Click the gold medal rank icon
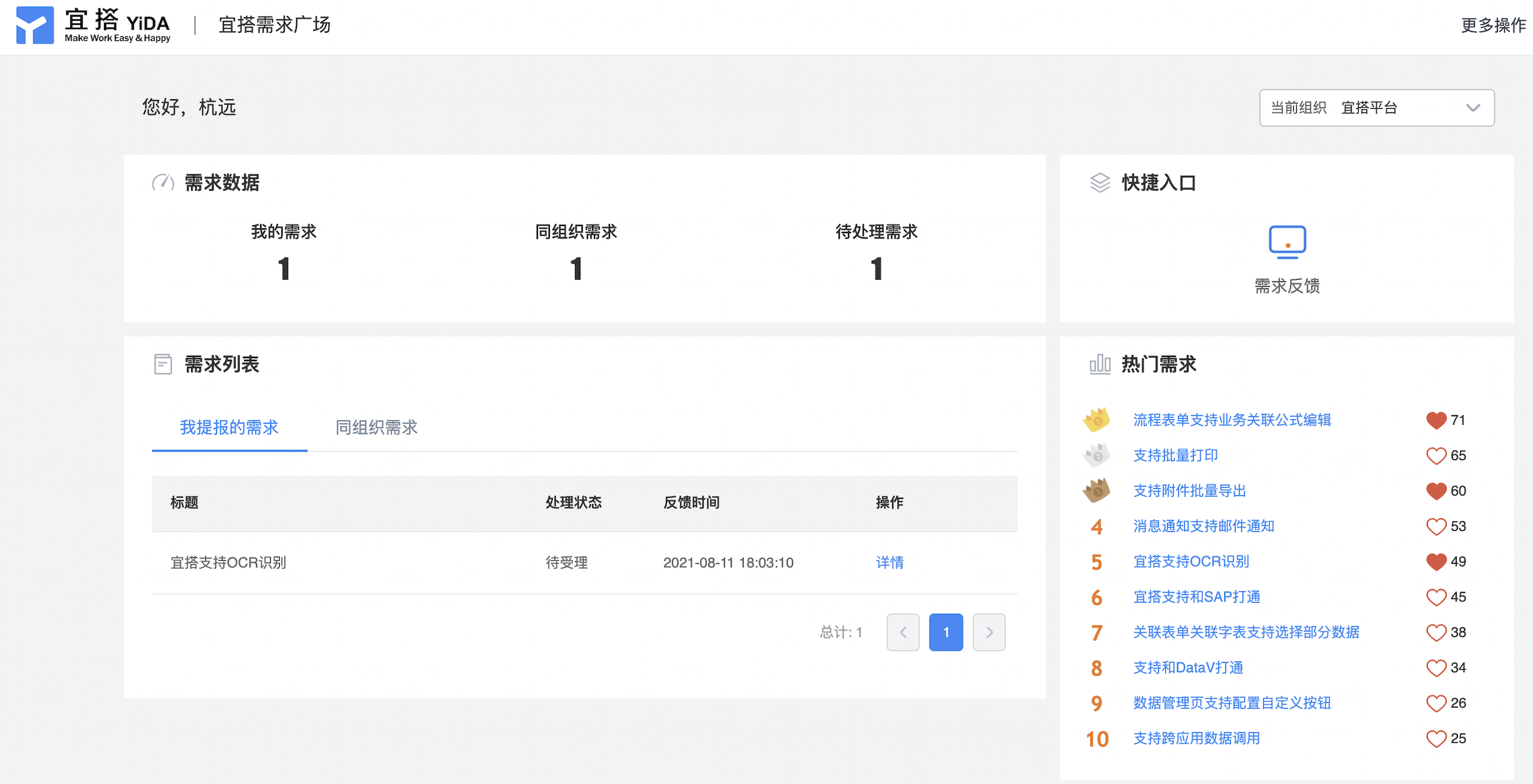This screenshot has height=784, width=1533. click(x=1096, y=420)
